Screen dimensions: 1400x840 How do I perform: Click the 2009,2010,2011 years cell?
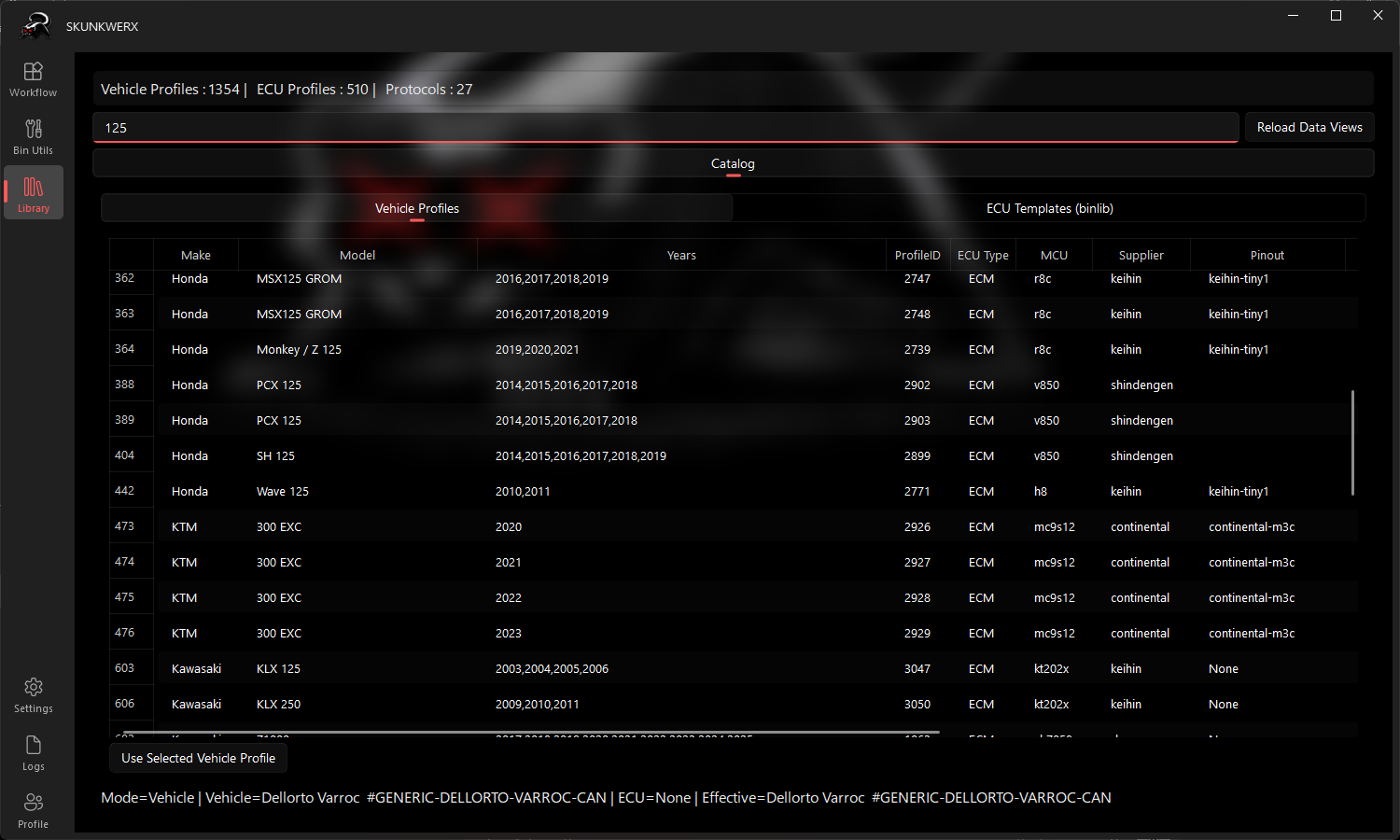pos(681,705)
